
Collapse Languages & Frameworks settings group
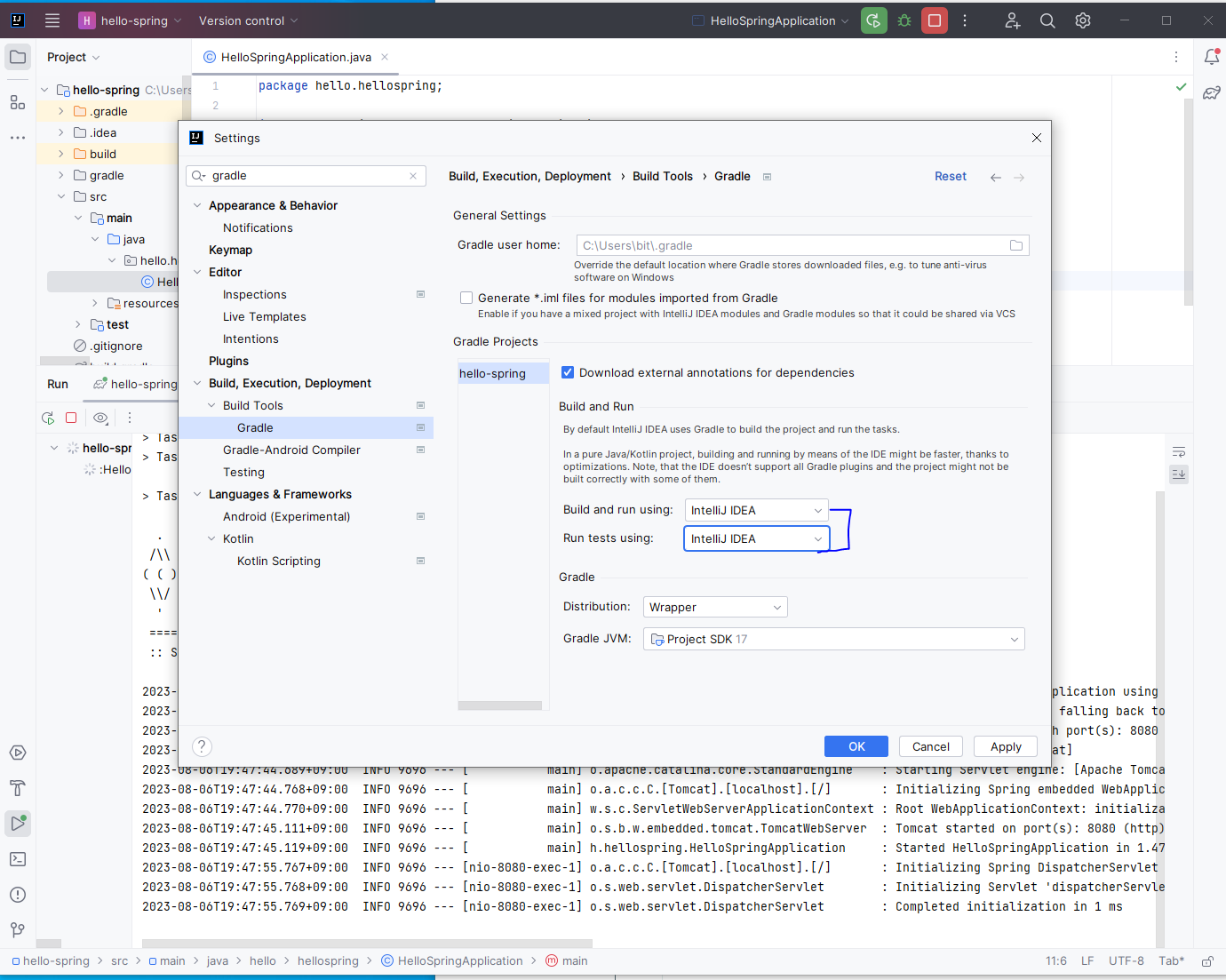tap(197, 494)
